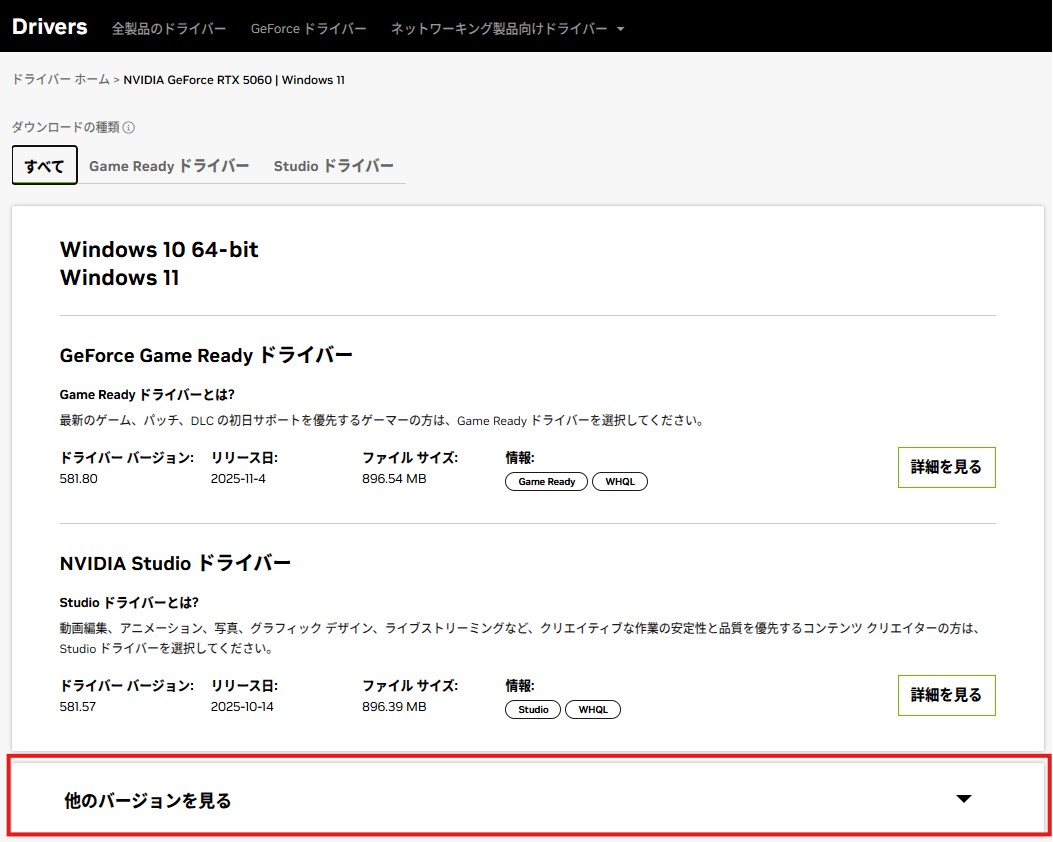Open GeForce ドライバー in the top navigation

tap(308, 29)
